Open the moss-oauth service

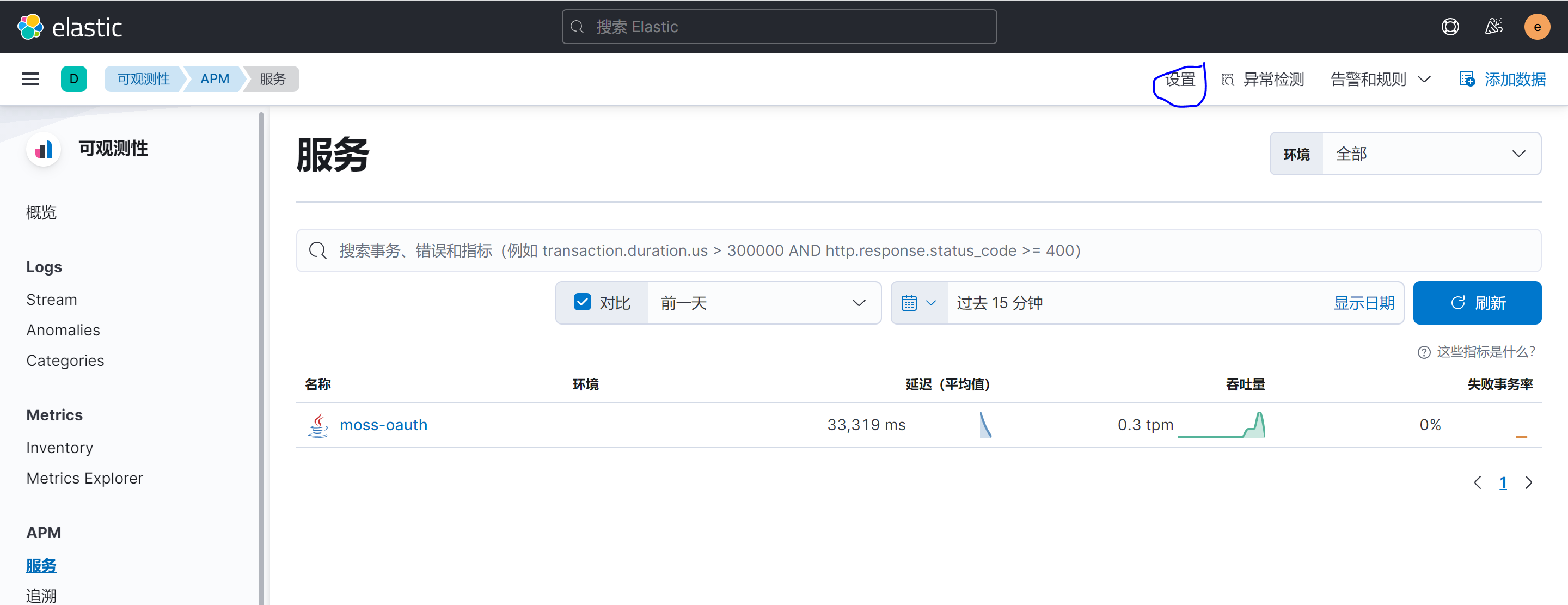(383, 425)
